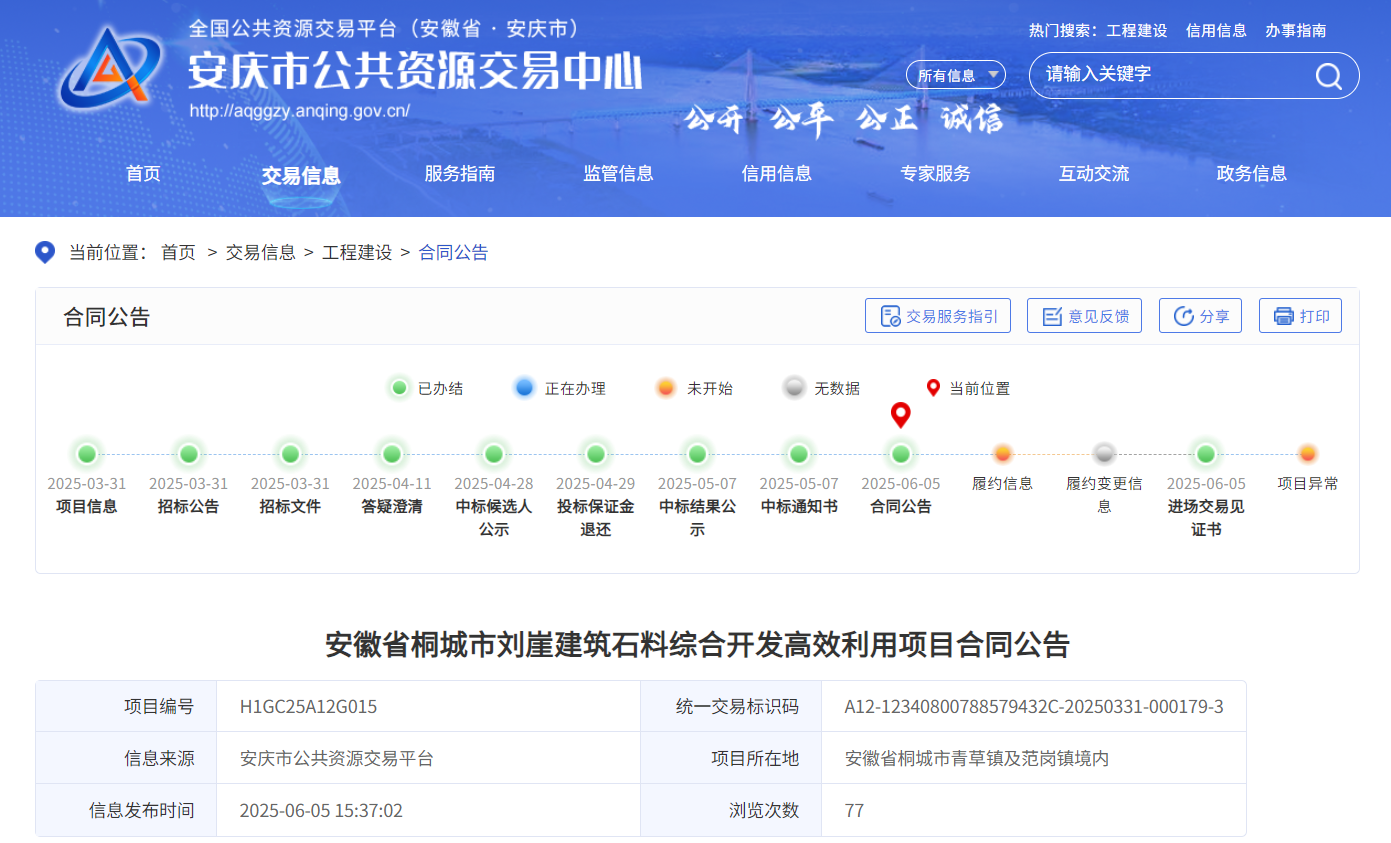
Task: Open the 交易信息 navigation tab
Action: pyautogui.click(x=301, y=175)
